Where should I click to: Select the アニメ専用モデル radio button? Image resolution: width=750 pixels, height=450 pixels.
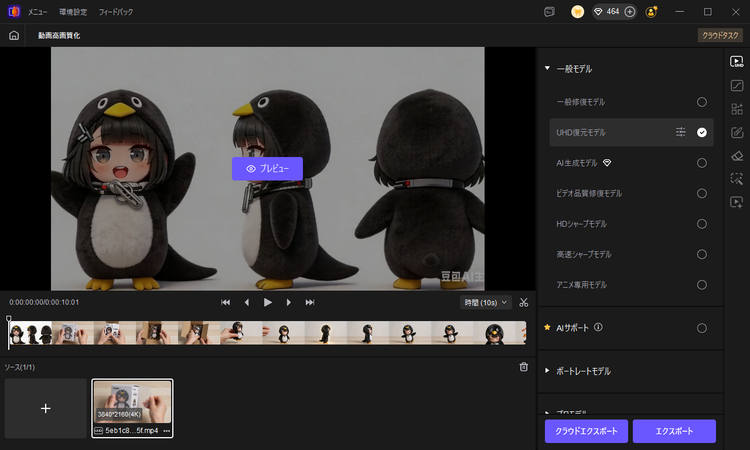click(702, 285)
